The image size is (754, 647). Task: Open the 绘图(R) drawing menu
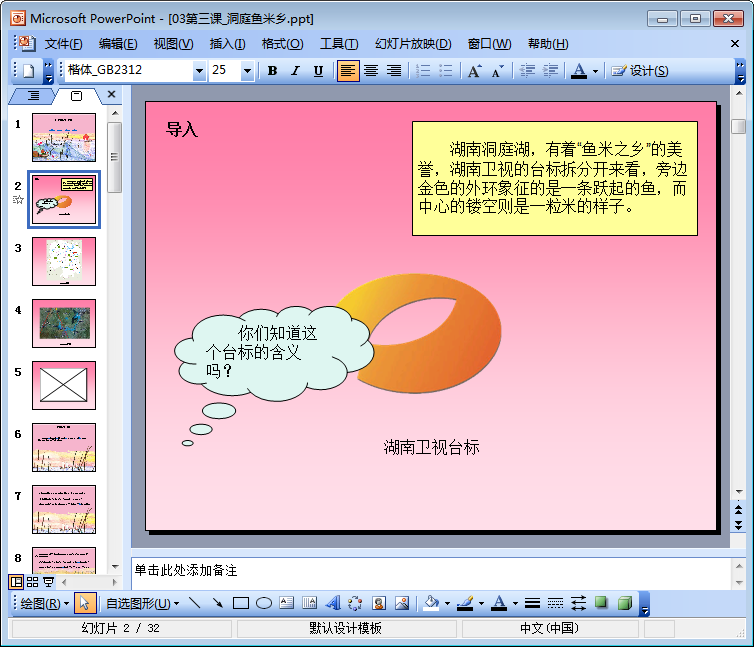44,603
